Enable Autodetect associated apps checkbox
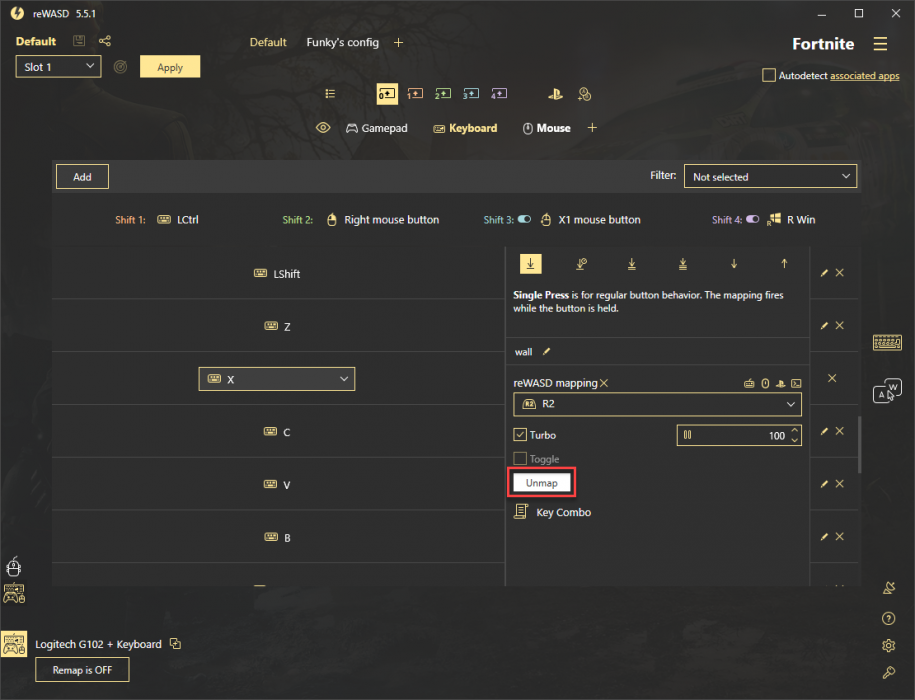 click(769, 75)
